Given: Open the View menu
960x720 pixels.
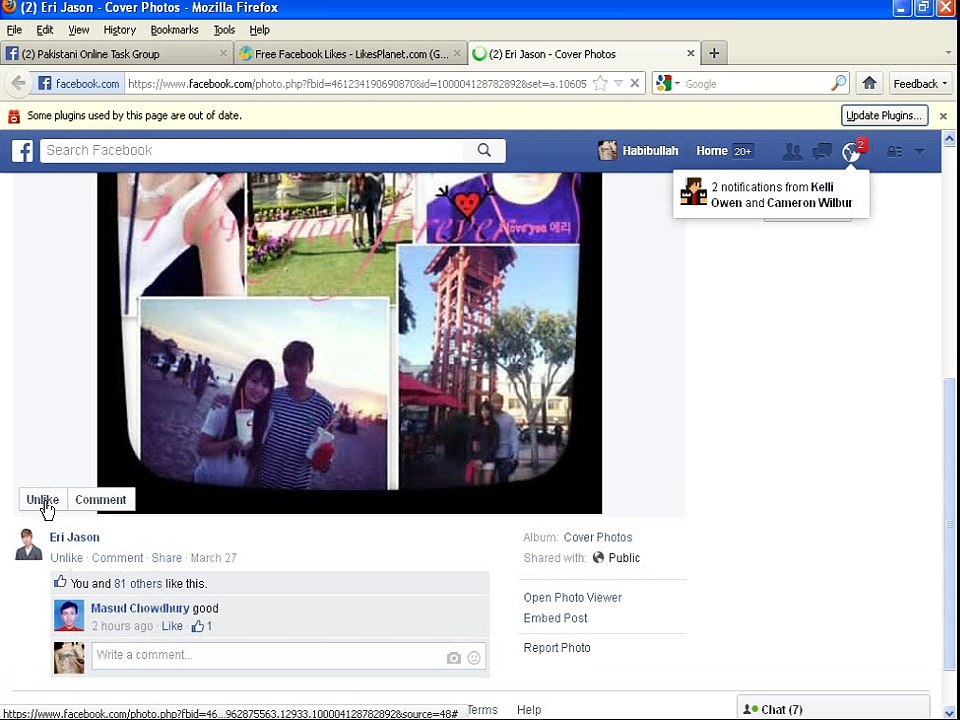Looking at the screenshot, I should coord(78,30).
